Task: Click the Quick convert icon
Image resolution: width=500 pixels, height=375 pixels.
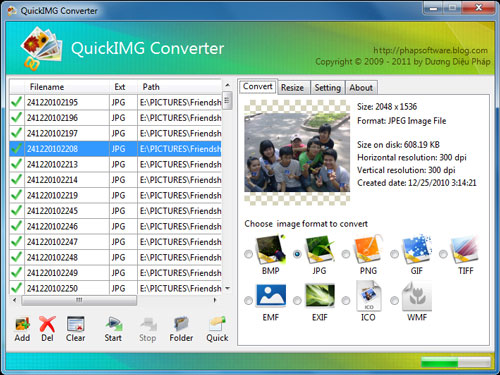Action: point(217,324)
